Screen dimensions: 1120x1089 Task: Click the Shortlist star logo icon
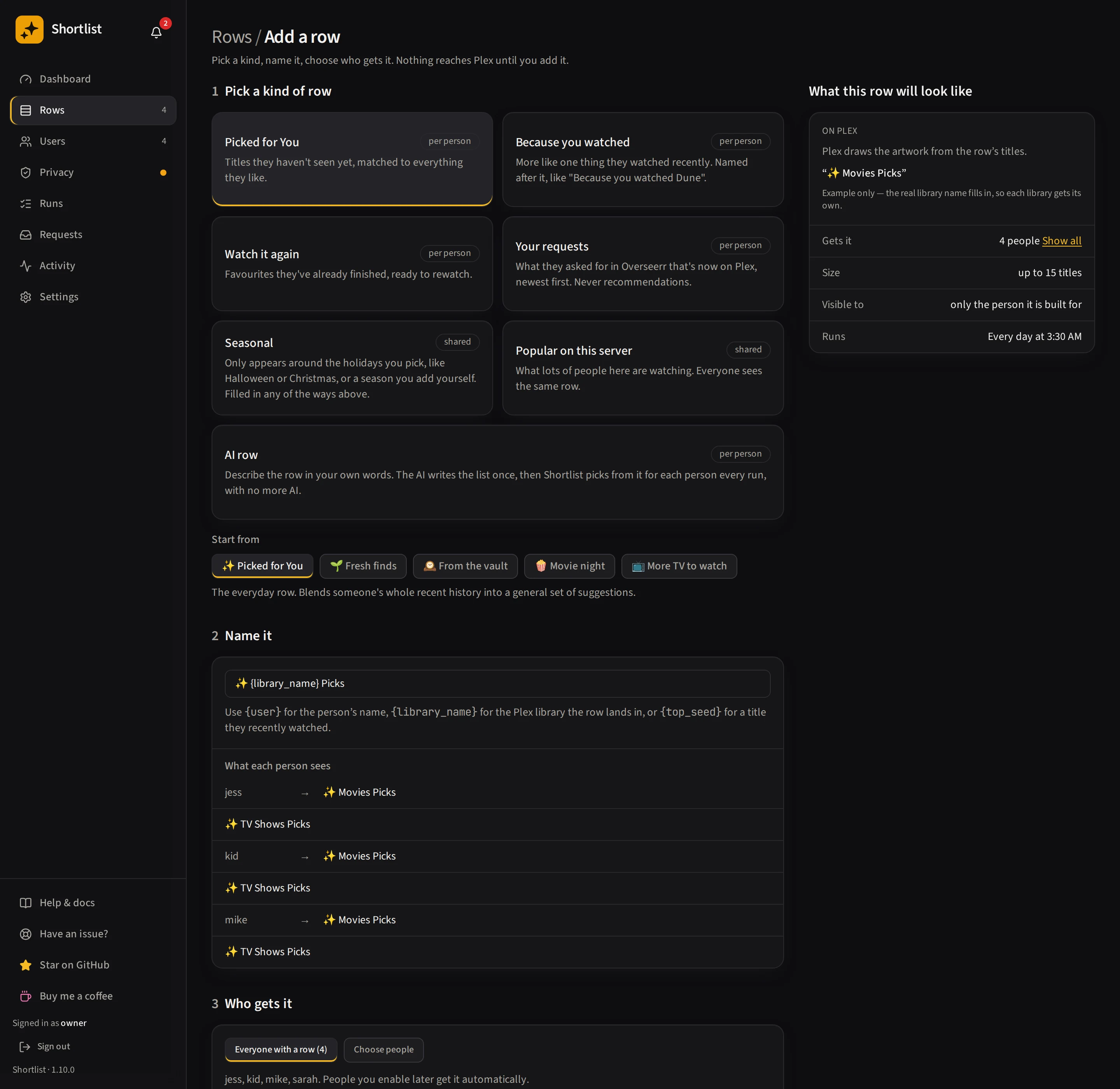click(x=29, y=29)
